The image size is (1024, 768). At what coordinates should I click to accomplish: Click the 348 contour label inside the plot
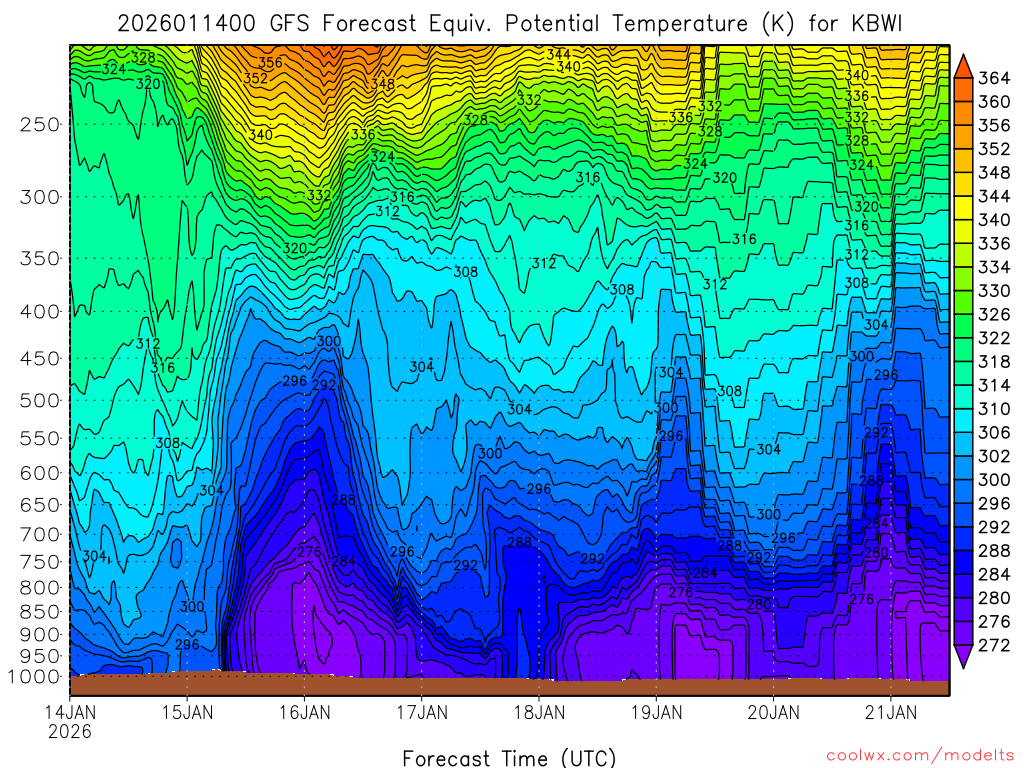coord(383,84)
